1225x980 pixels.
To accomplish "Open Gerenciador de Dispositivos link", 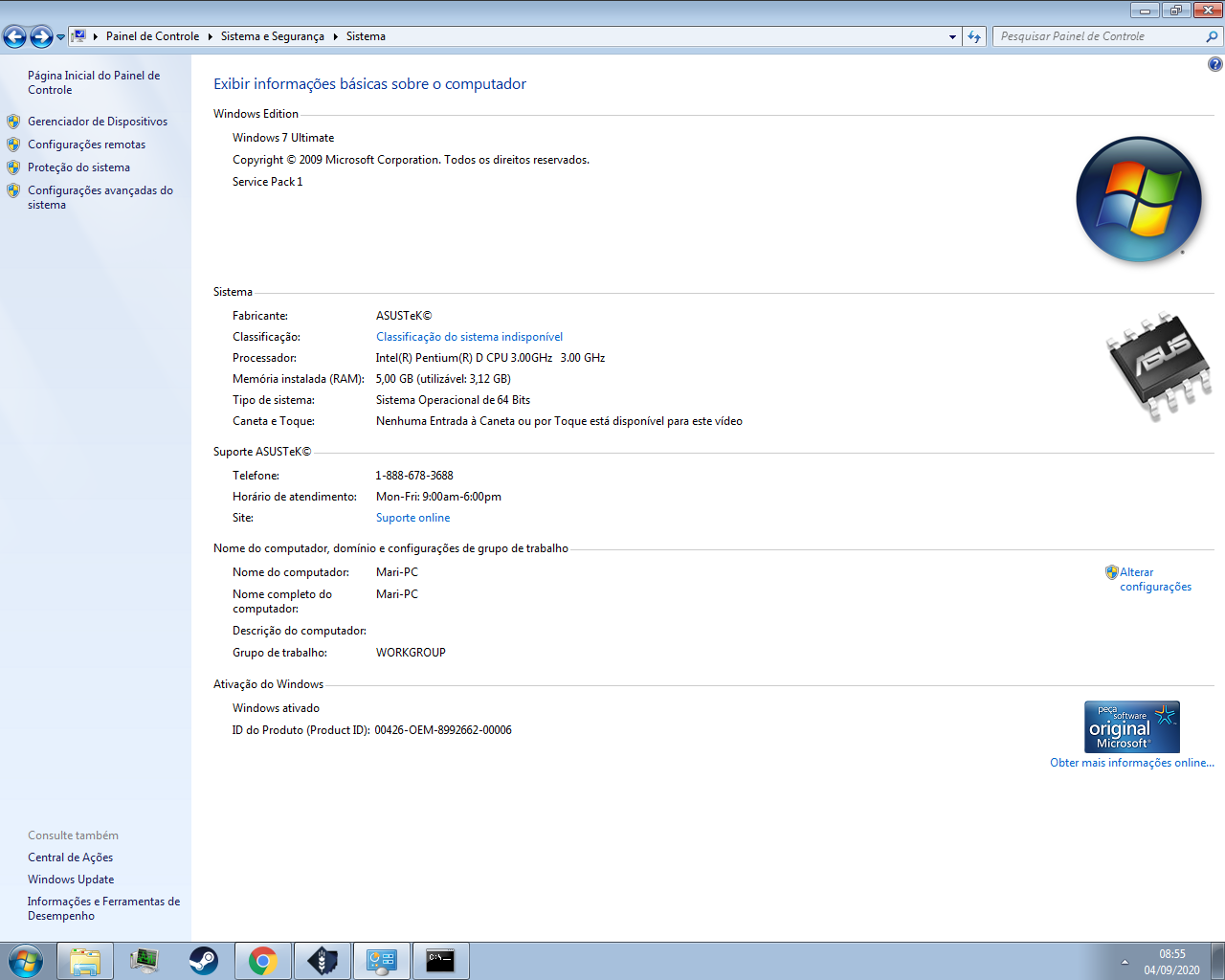I will [x=98, y=122].
